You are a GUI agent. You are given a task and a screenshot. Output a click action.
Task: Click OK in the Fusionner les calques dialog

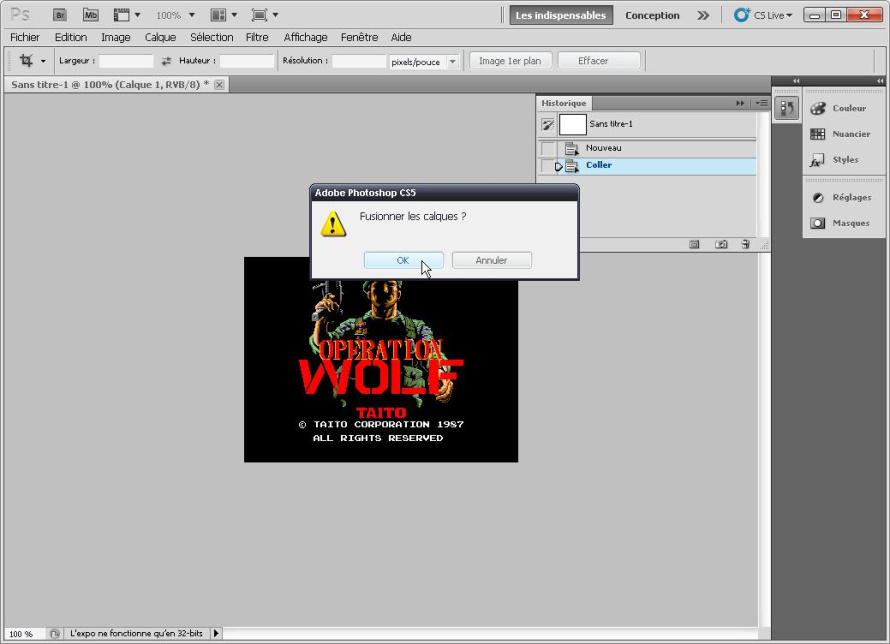(404, 260)
